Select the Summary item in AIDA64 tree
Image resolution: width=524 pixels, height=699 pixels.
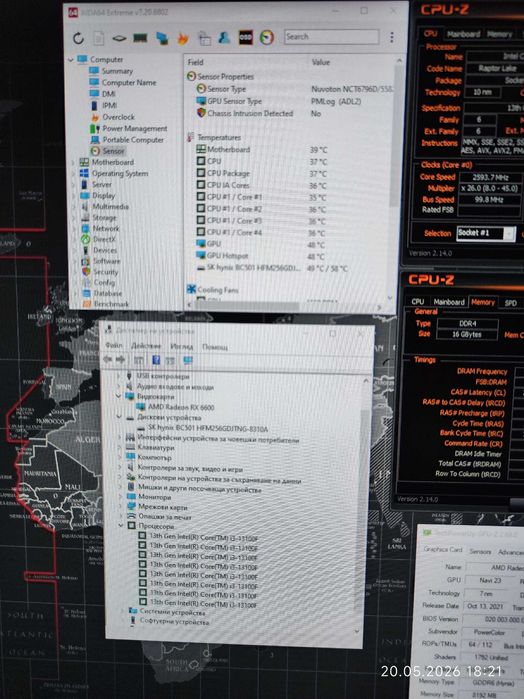[x=111, y=71]
